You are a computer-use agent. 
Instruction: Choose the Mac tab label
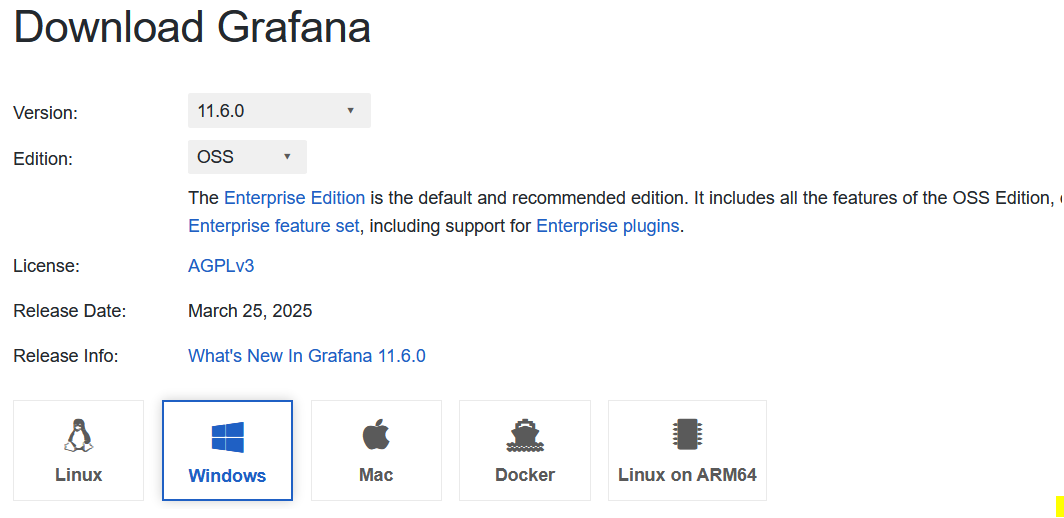pyautogui.click(x=376, y=475)
